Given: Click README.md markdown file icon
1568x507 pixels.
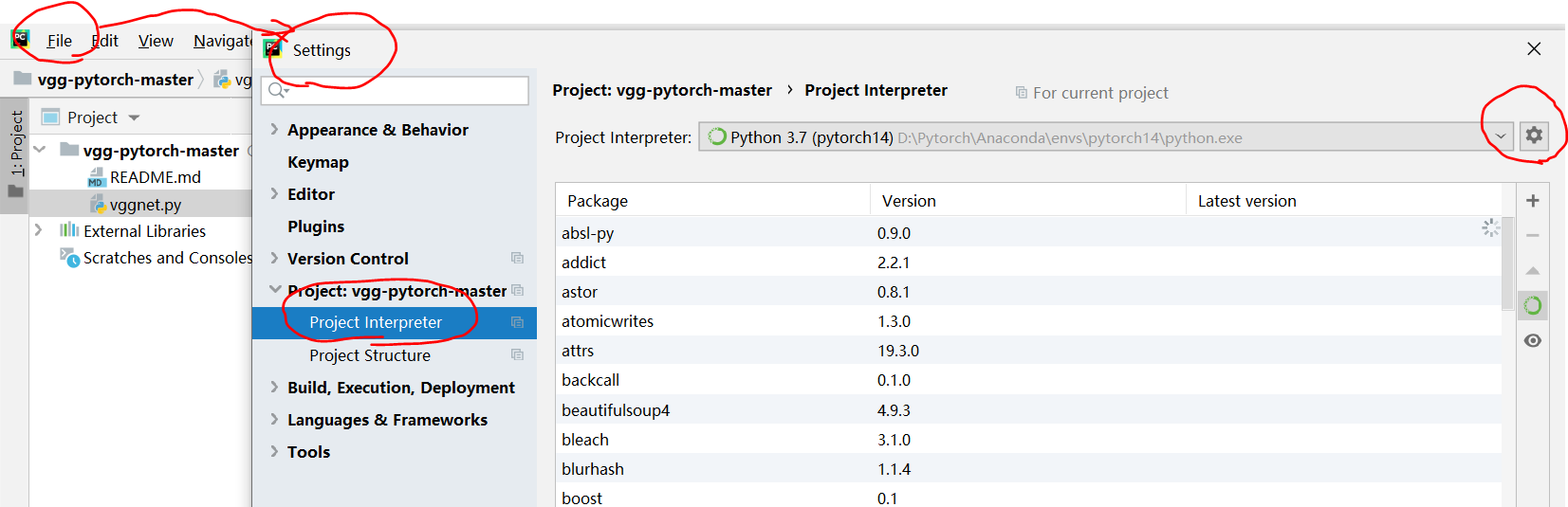Looking at the screenshot, I should click(97, 177).
